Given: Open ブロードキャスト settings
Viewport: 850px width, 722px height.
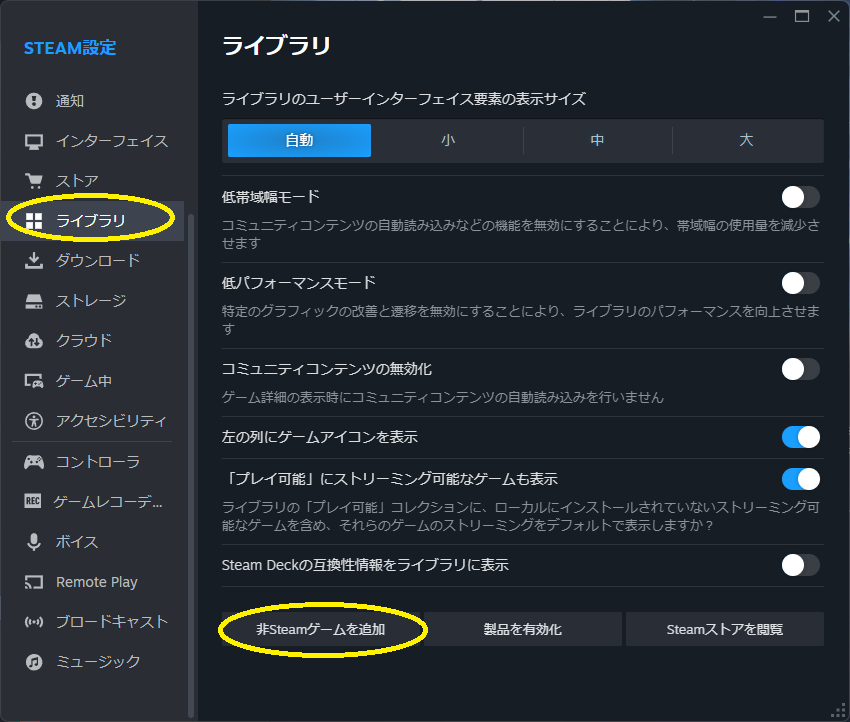Looking at the screenshot, I should click(x=92, y=622).
